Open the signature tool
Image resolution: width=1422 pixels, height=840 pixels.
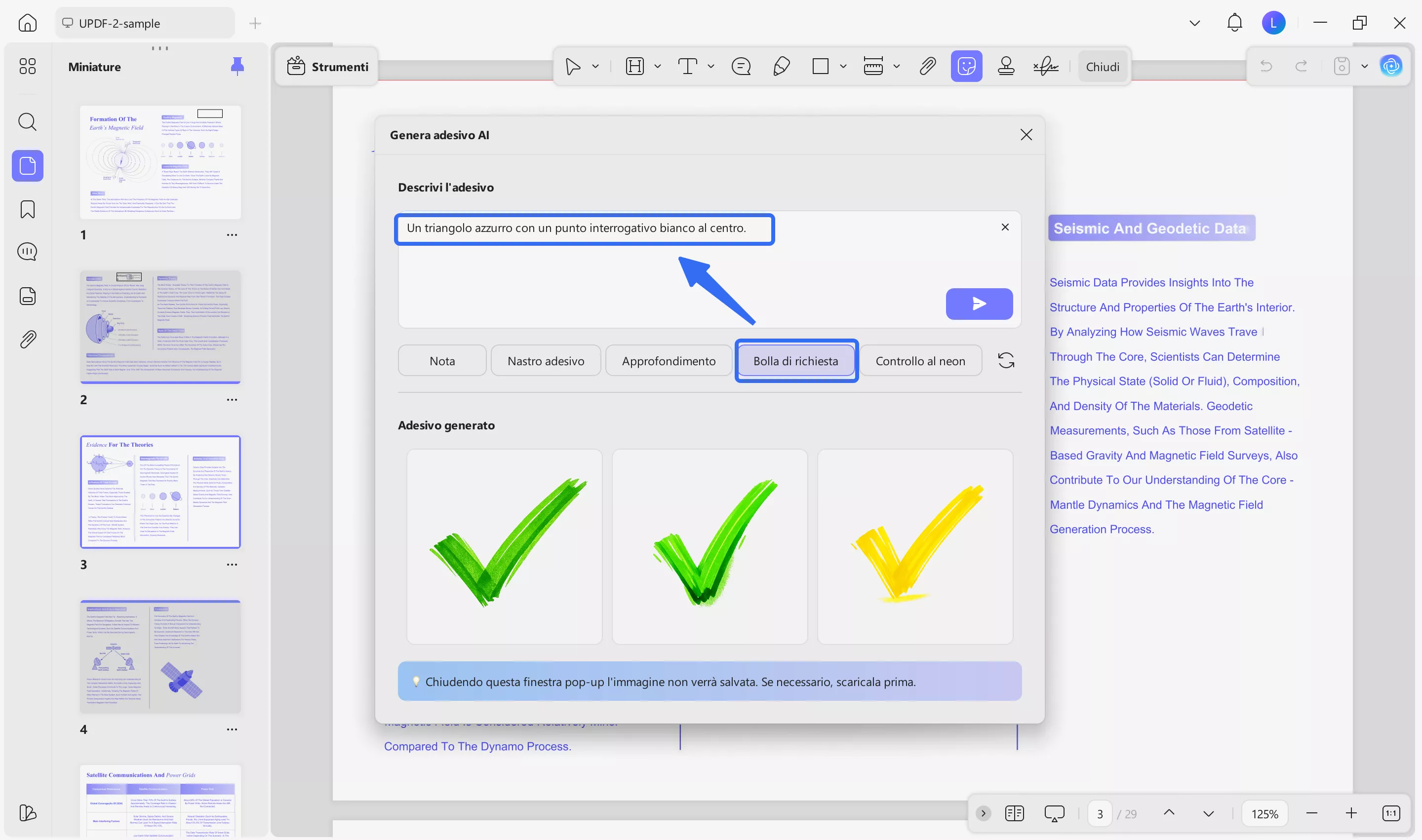point(1045,66)
